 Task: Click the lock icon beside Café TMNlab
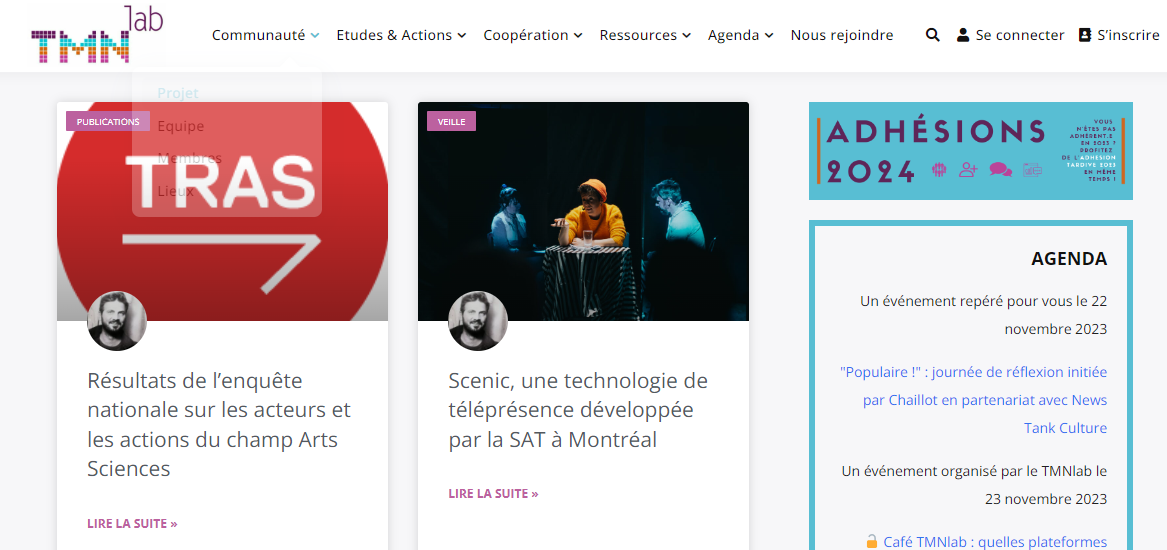[x=872, y=541]
